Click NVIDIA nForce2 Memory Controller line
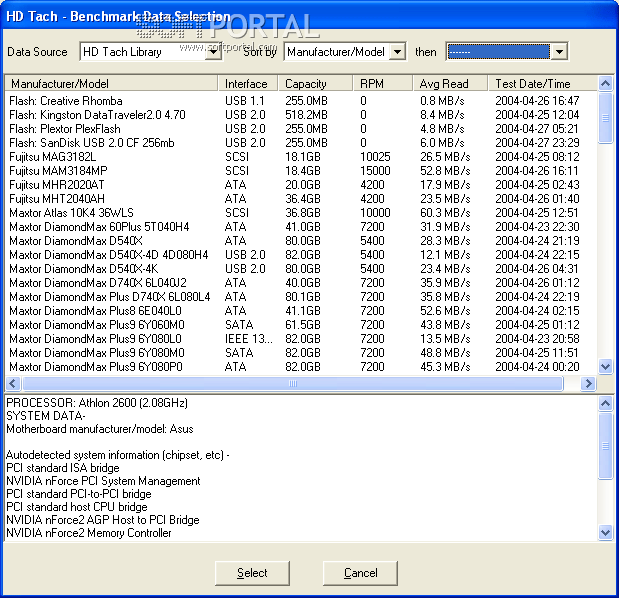Viewport: 619px width, 598px height. pos(88,533)
